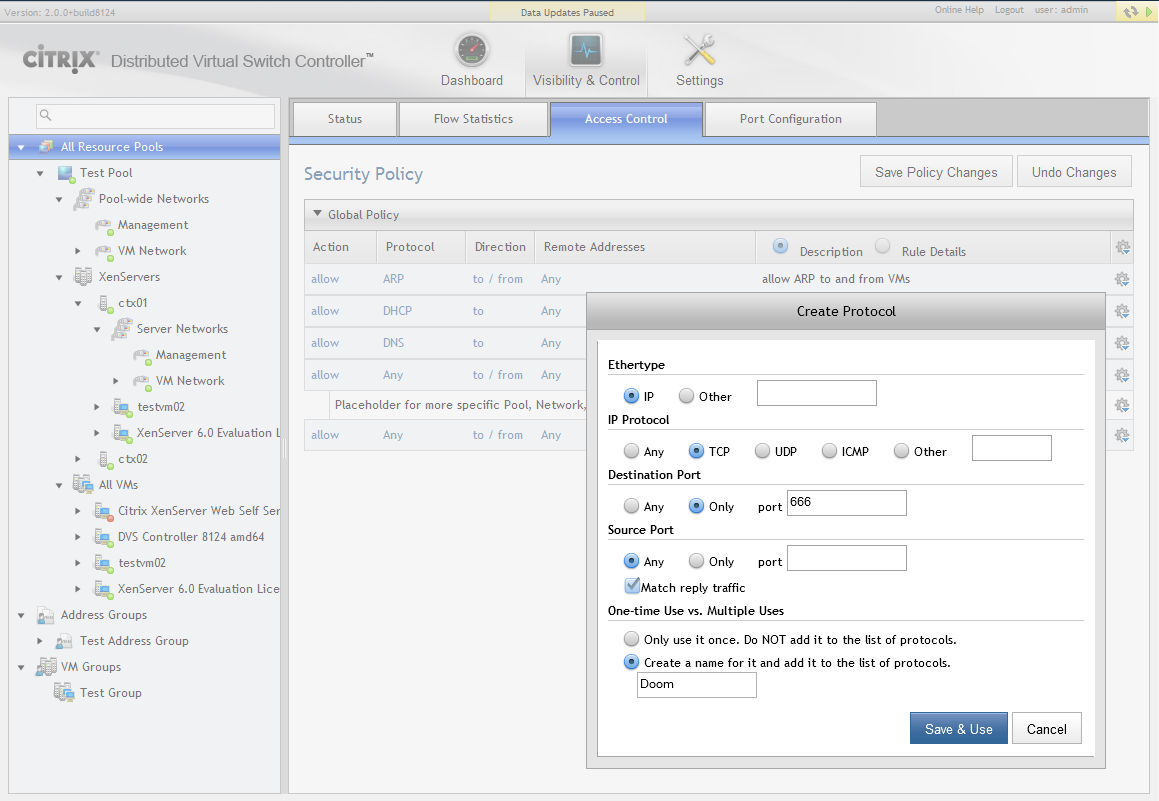Screen dimensions: 1159x801
Task: Select Only use it once option
Action: 631,639
